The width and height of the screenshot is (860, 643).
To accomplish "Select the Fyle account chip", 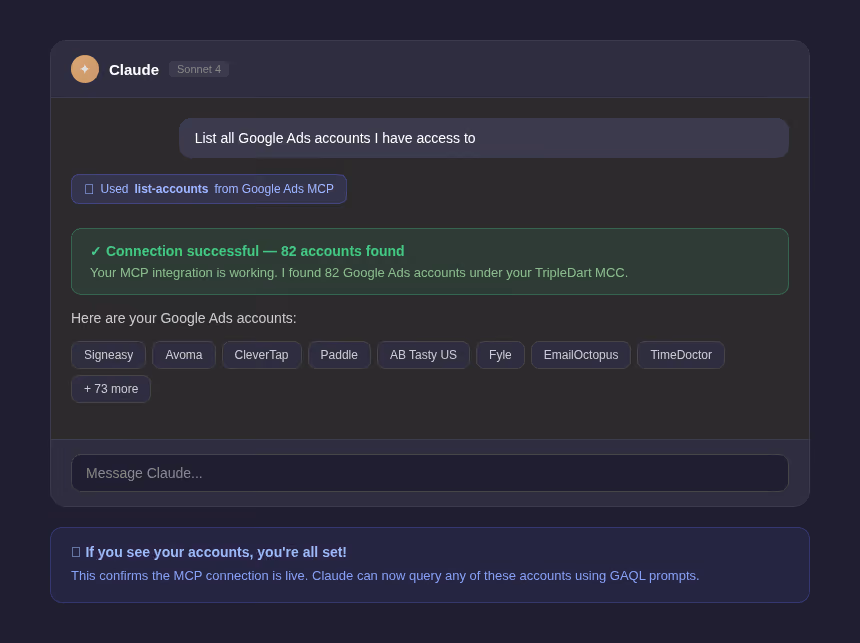I will coord(500,355).
